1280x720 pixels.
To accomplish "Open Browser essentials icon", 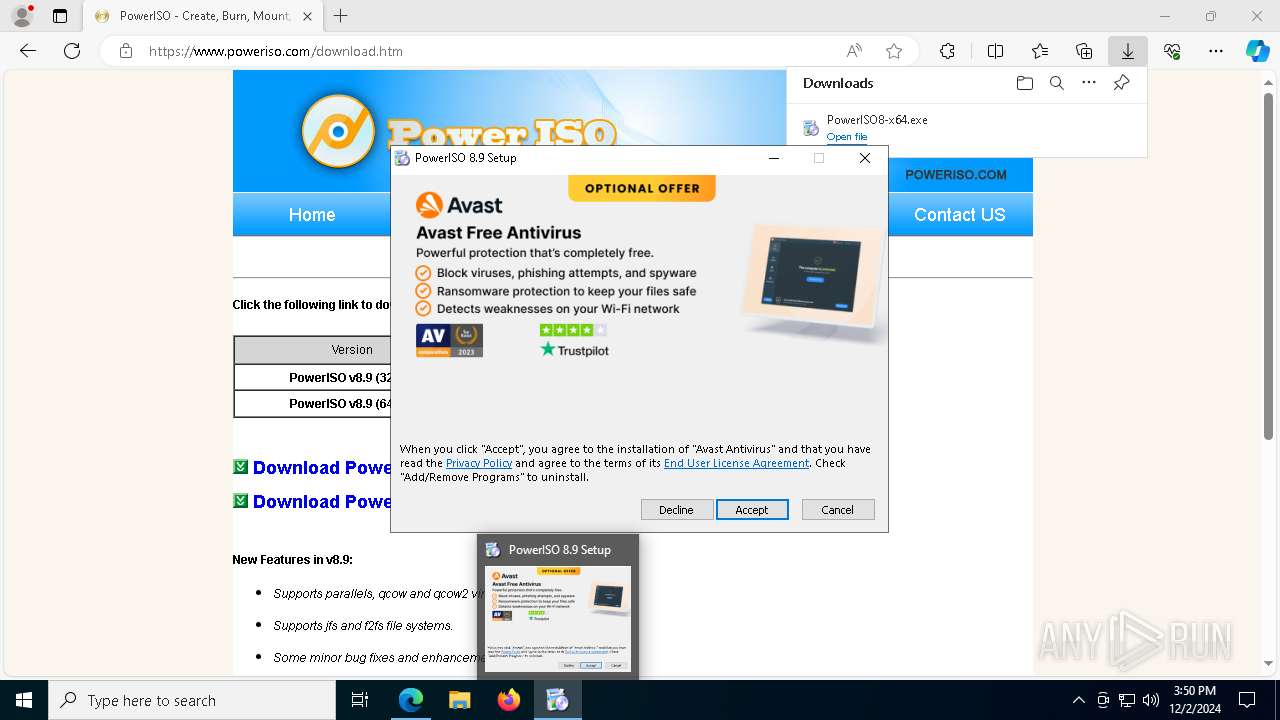I will click(x=1172, y=51).
